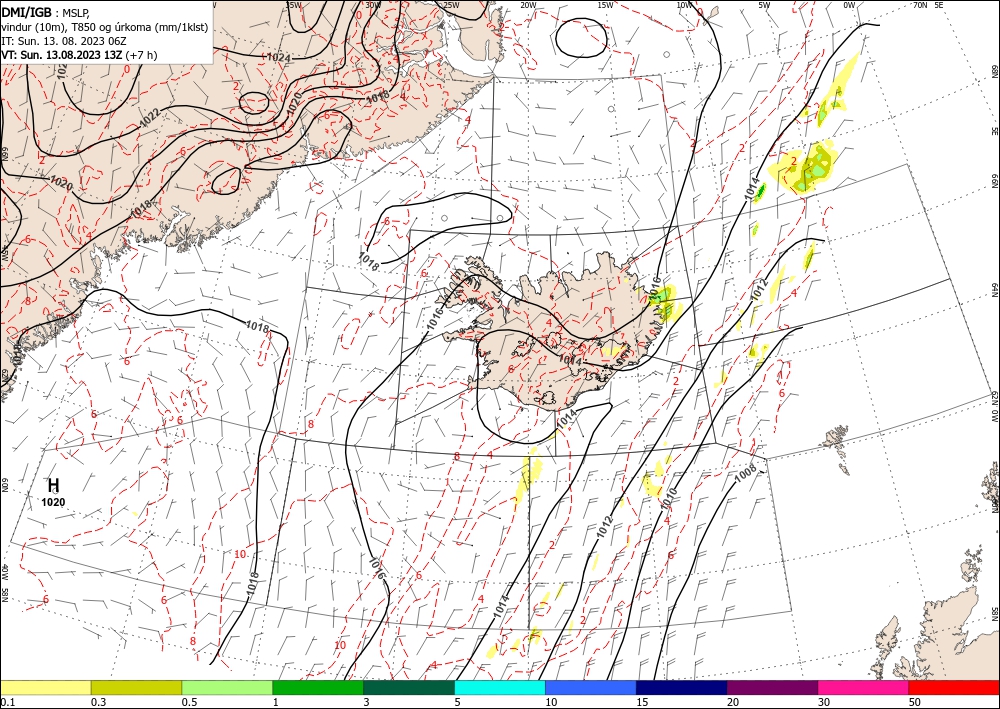
Task: Click the '1008' isobar label
Action: pyautogui.click(x=745, y=472)
